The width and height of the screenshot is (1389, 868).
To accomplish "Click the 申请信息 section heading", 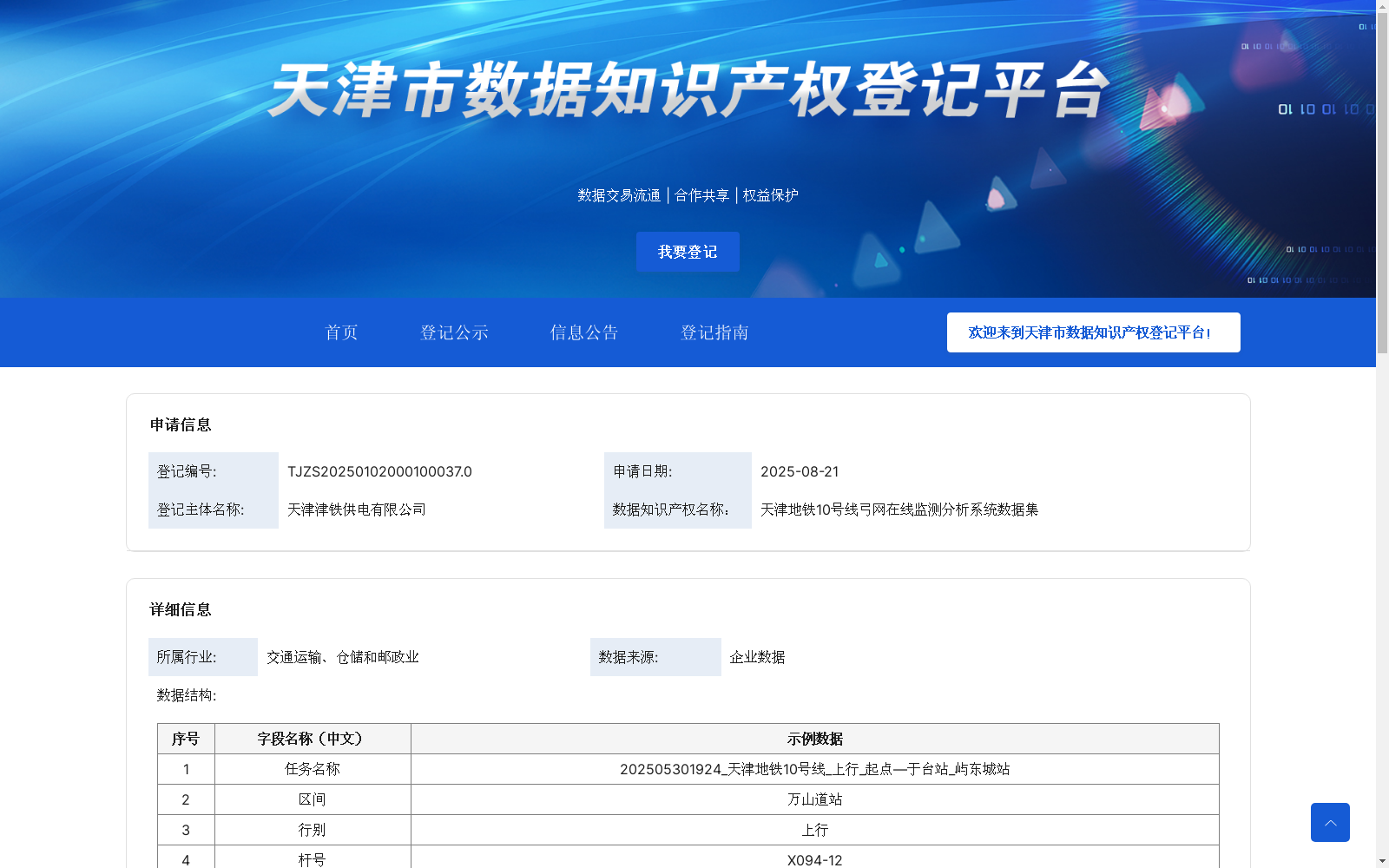I will (181, 424).
